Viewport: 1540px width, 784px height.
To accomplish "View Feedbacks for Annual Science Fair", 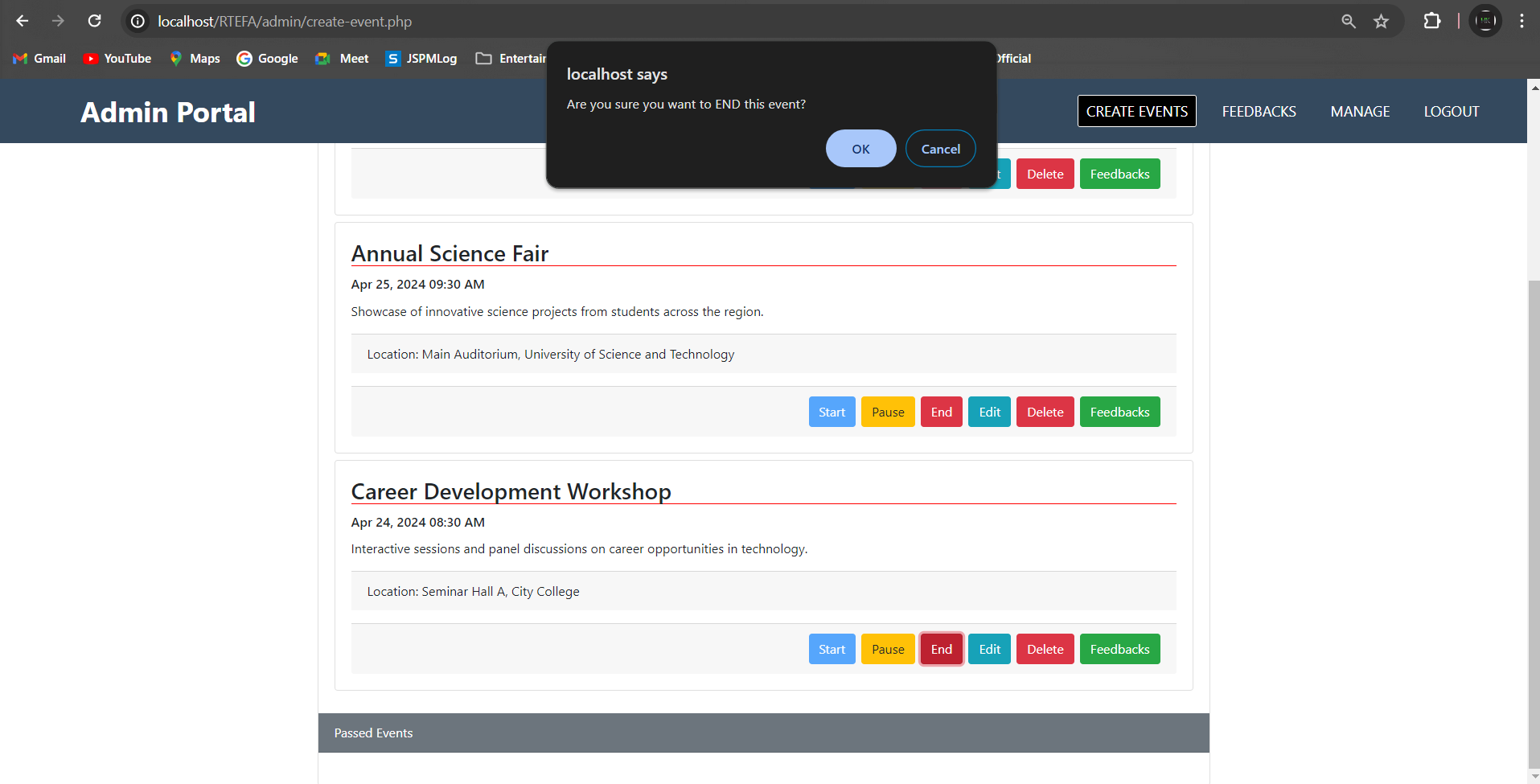I will click(x=1119, y=412).
